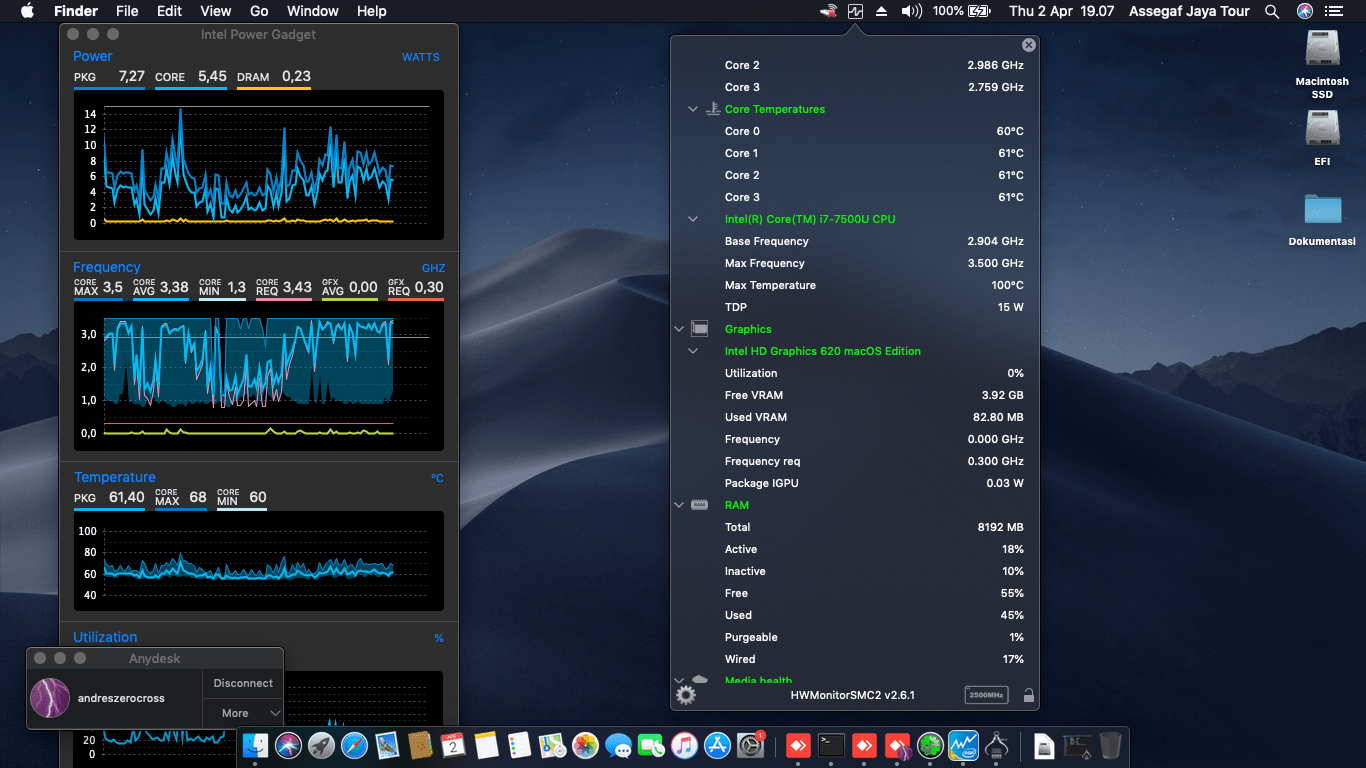Click the Thu 2 Apr 19.07 clock
Image resolution: width=1366 pixels, height=768 pixels.
click(x=1062, y=11)
